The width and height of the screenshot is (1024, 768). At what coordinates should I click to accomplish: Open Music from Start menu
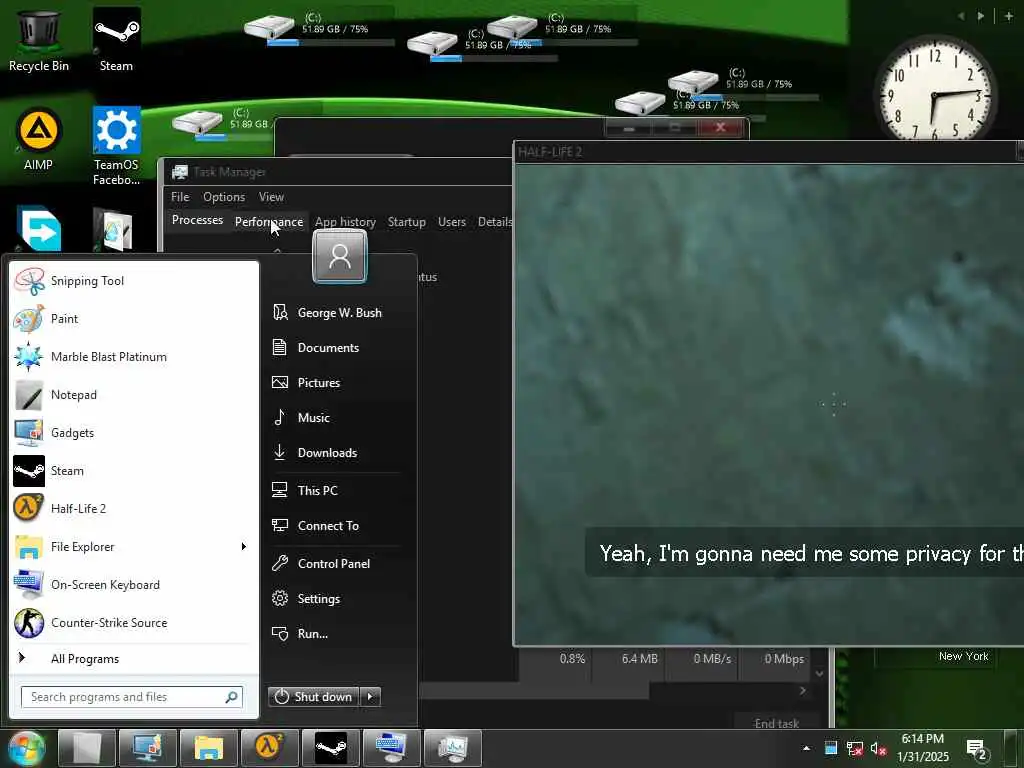coord(335,418)
